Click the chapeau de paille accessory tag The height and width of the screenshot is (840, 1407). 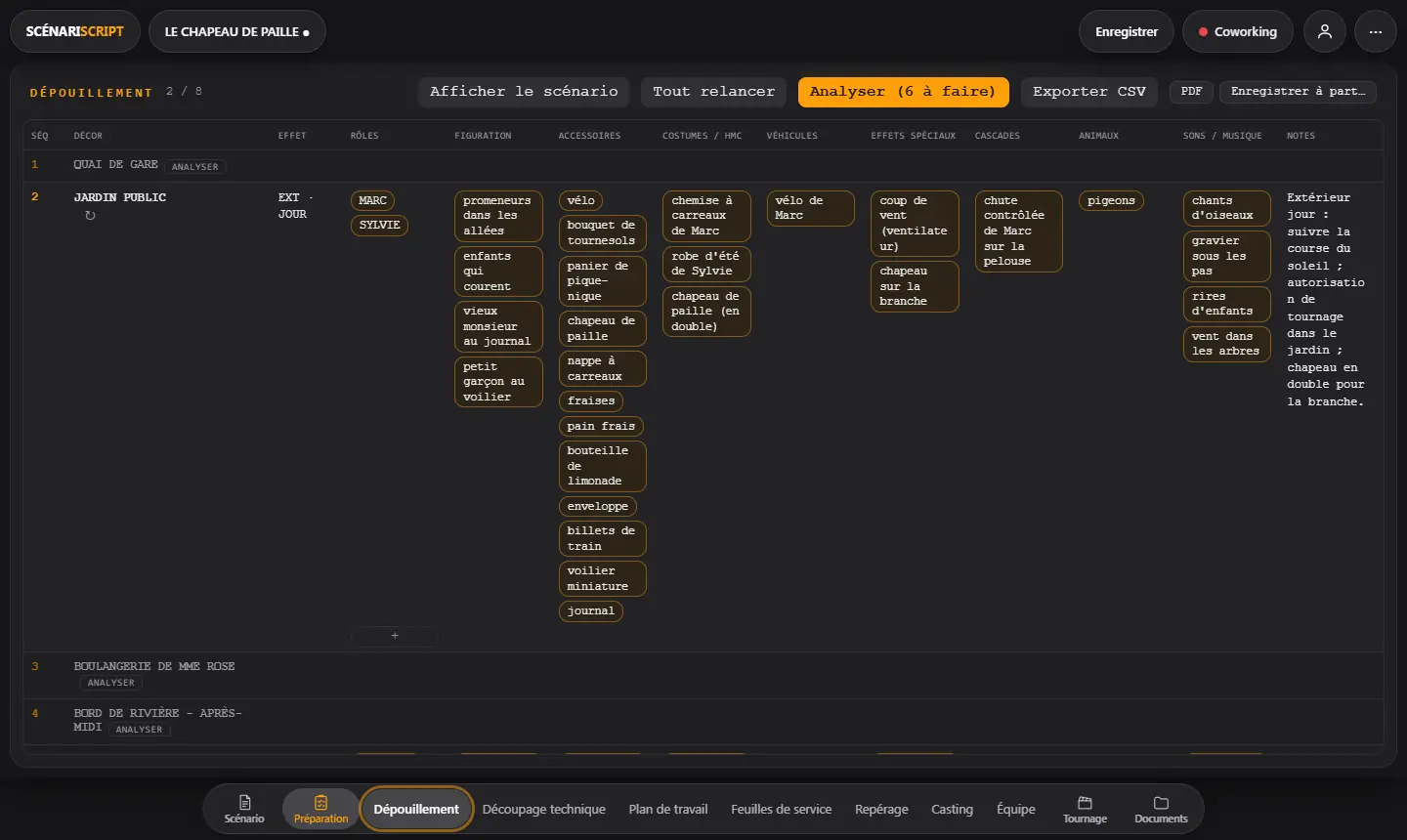click(x=602, y=328)
